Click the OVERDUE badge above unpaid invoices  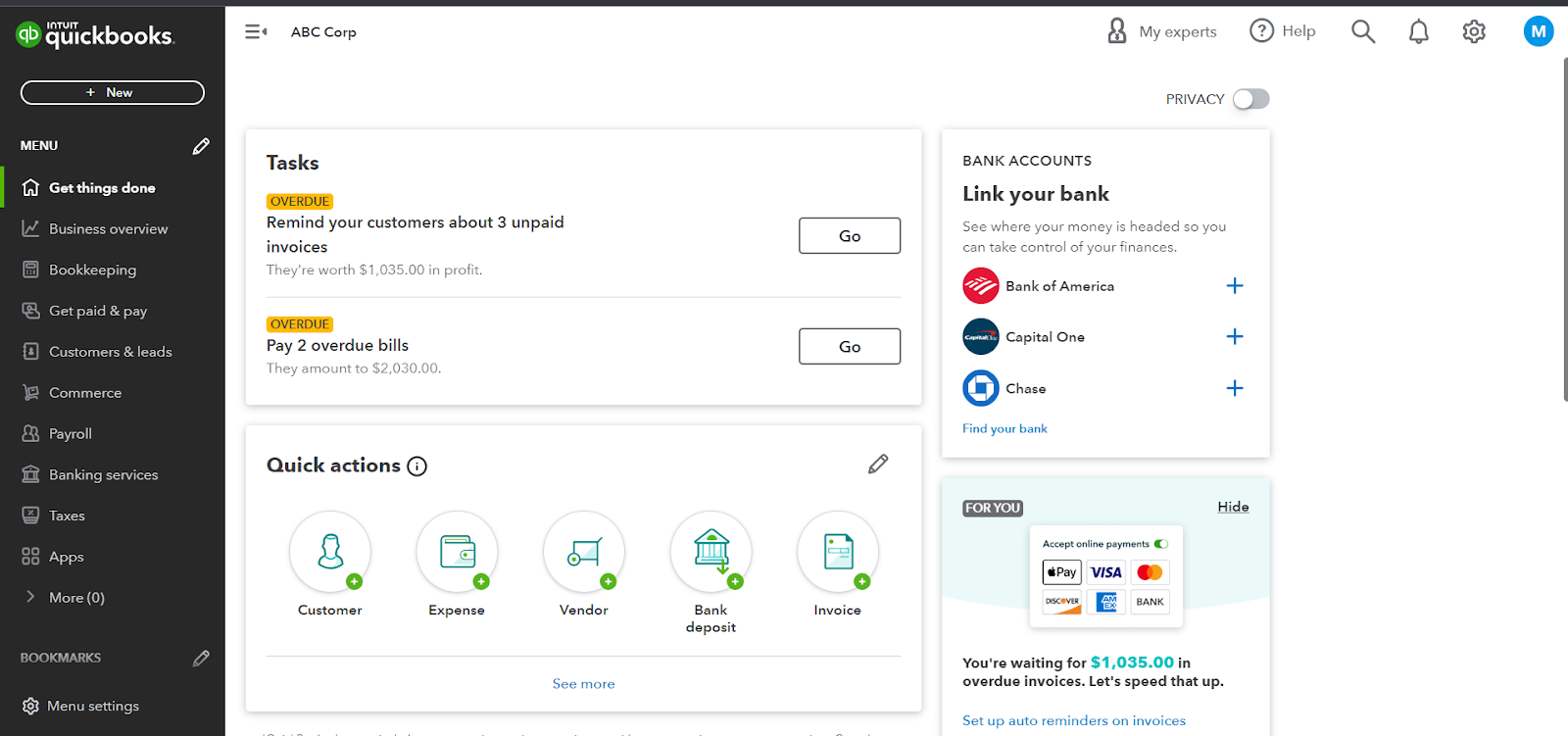coord(300,202)
